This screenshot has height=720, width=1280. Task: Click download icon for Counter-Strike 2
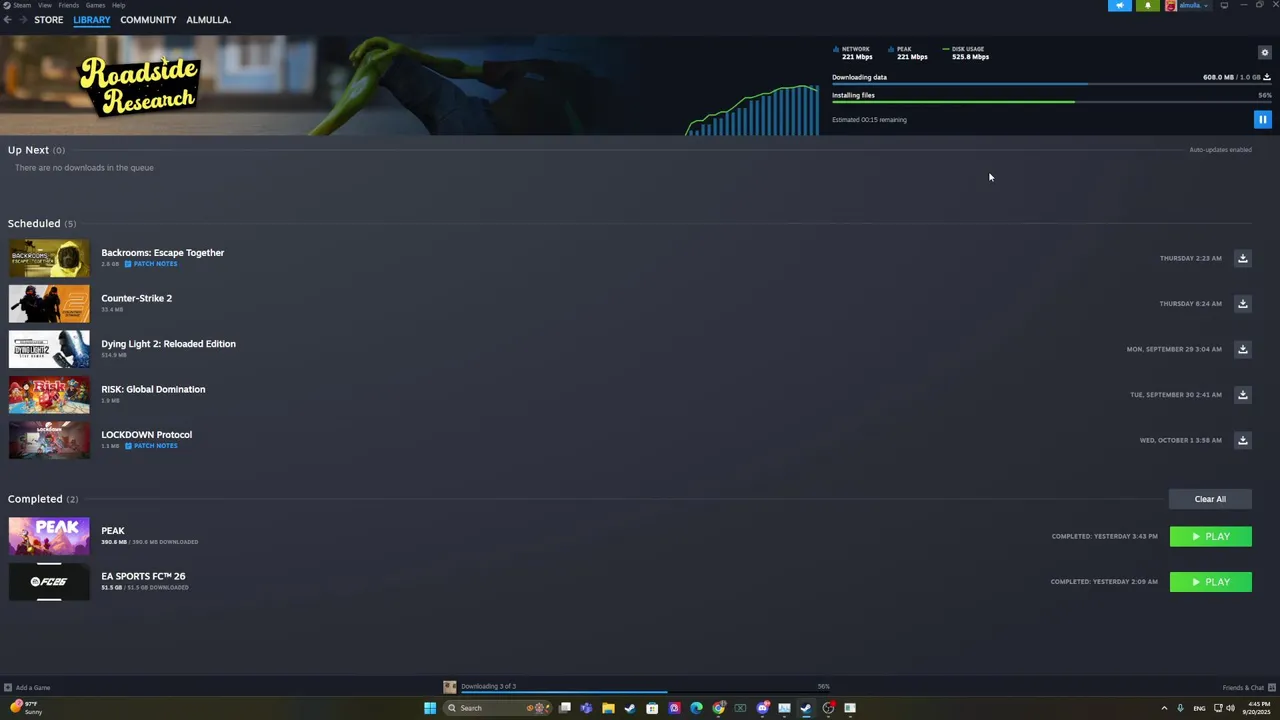[1243, 304]
